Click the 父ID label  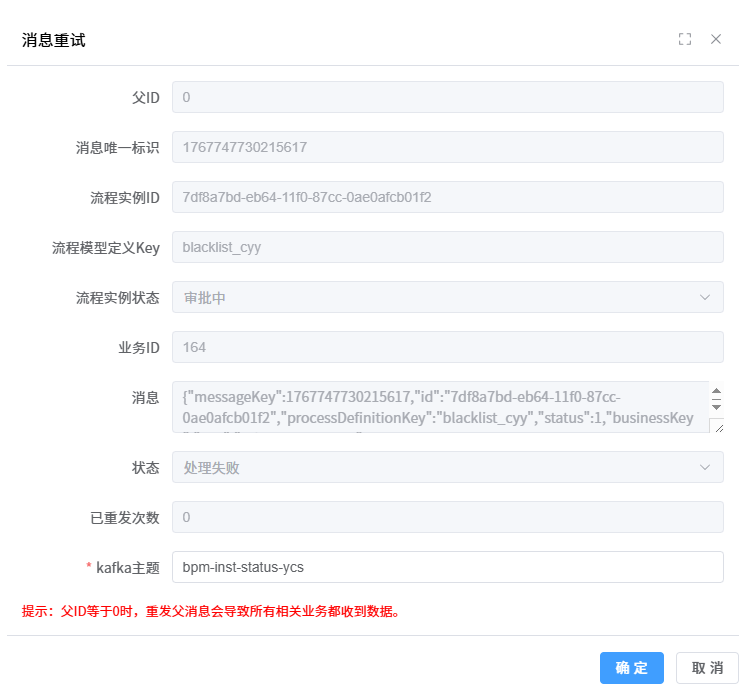point(146,97)
